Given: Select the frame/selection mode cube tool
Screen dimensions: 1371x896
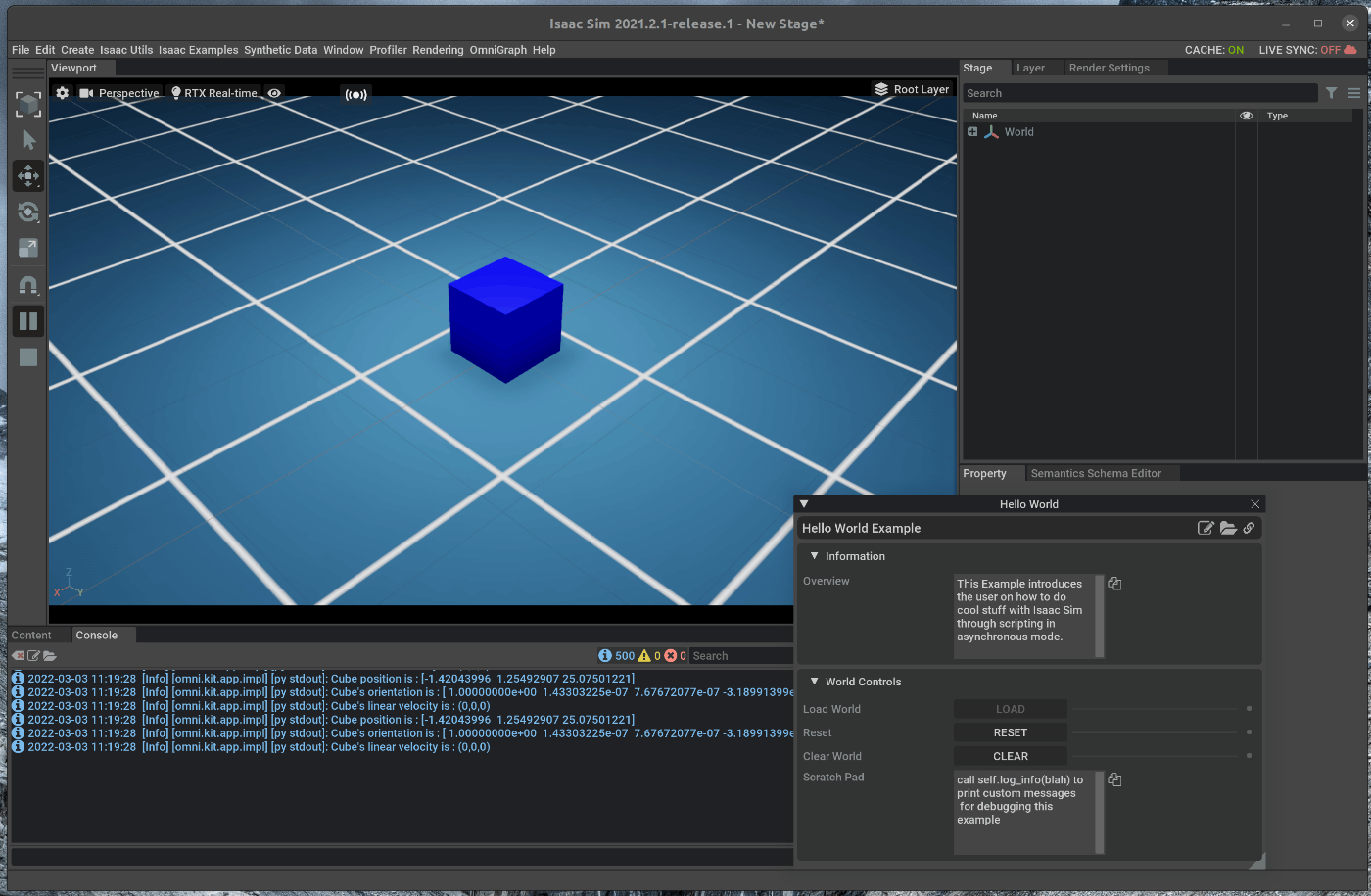Looking at the screenshot, I should (x=28, y=105).
